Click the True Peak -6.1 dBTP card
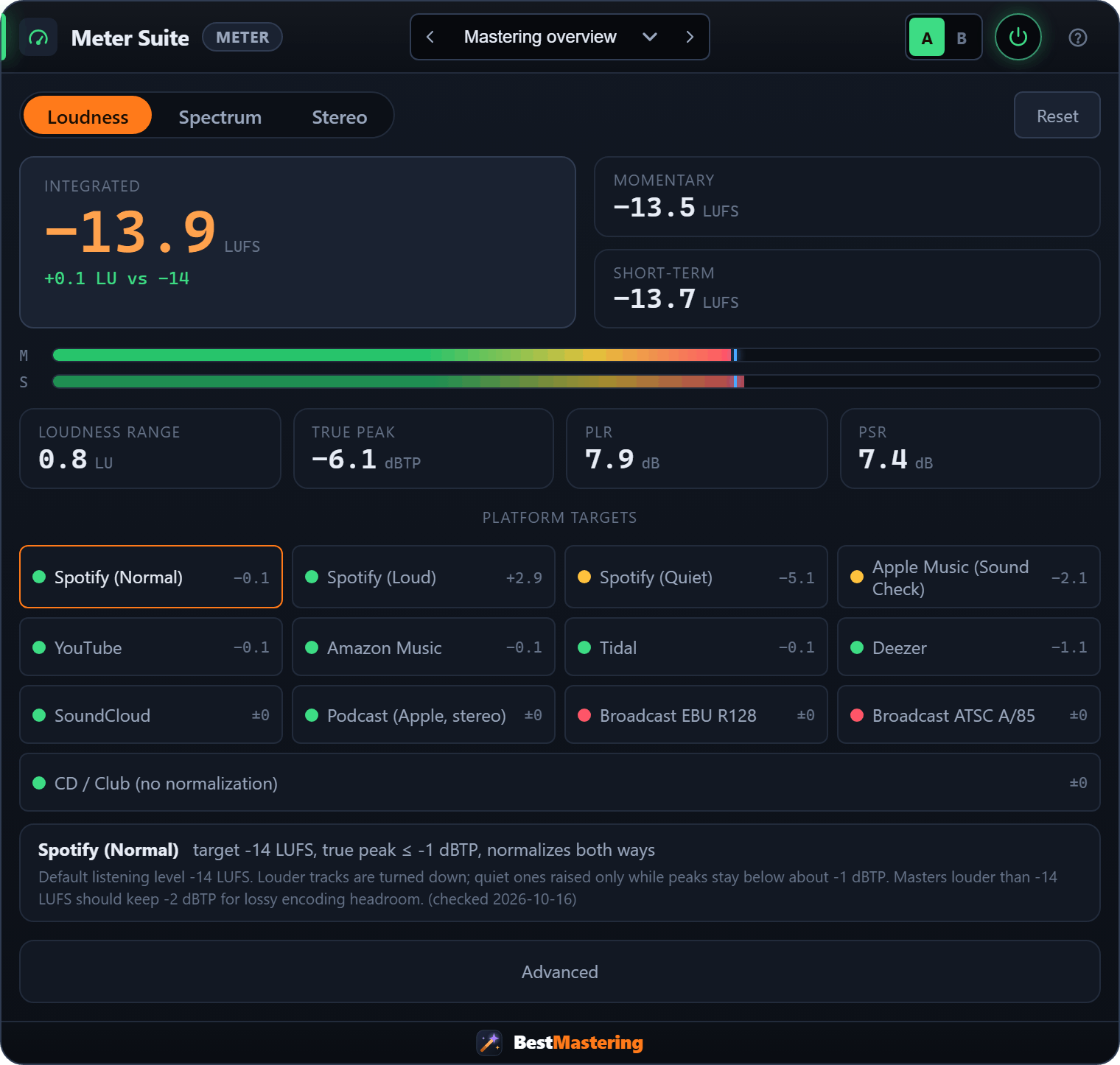1120x1065 pixels. point(424,449)
